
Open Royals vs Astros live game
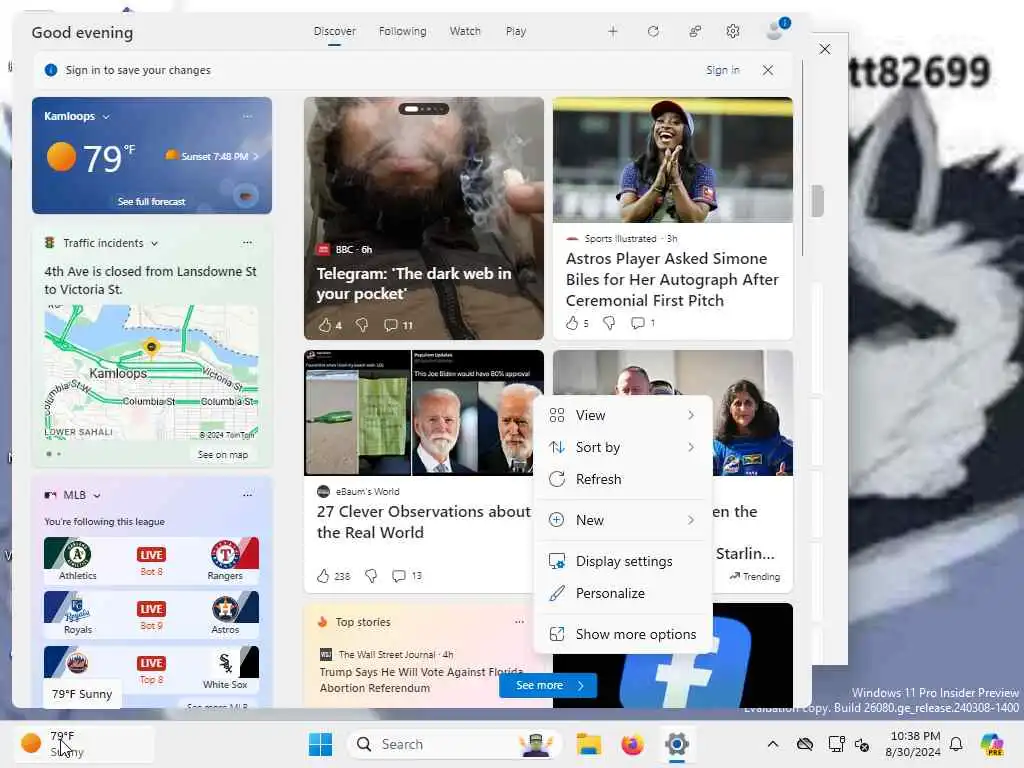(x=151, y=614)
